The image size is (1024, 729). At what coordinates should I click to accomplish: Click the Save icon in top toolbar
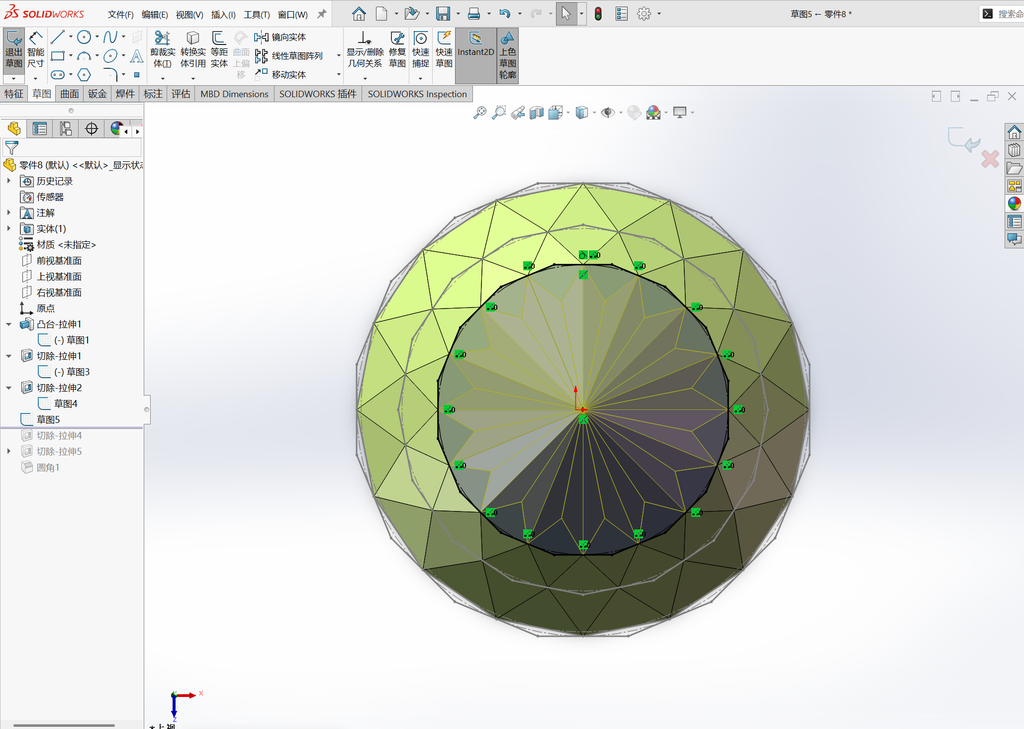[443, 14]
